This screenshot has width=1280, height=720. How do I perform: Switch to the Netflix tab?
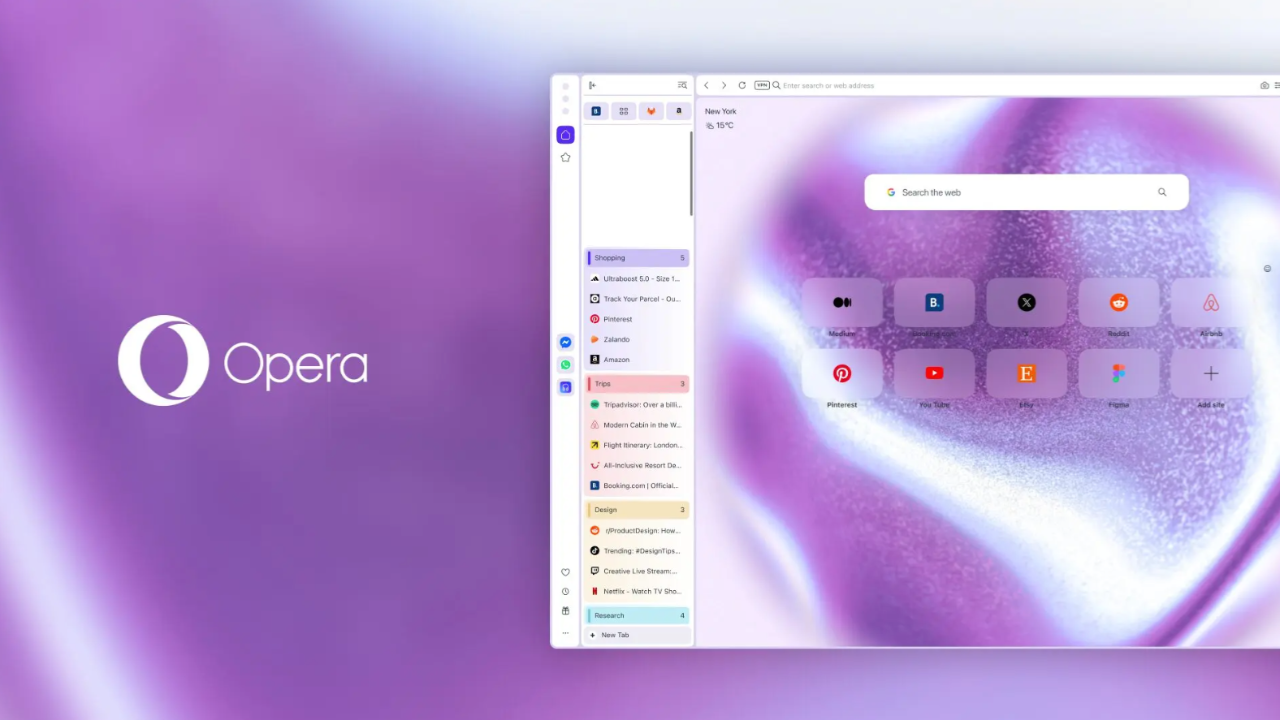click(637, 591)
